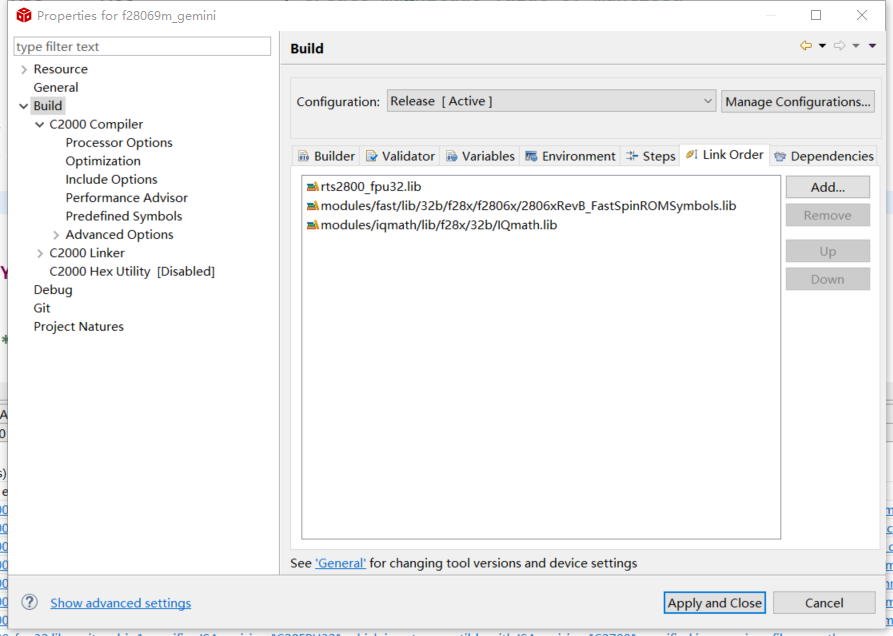Select Build in the tree
Viewport: 893px width, 636px height.
coord(48,106)
